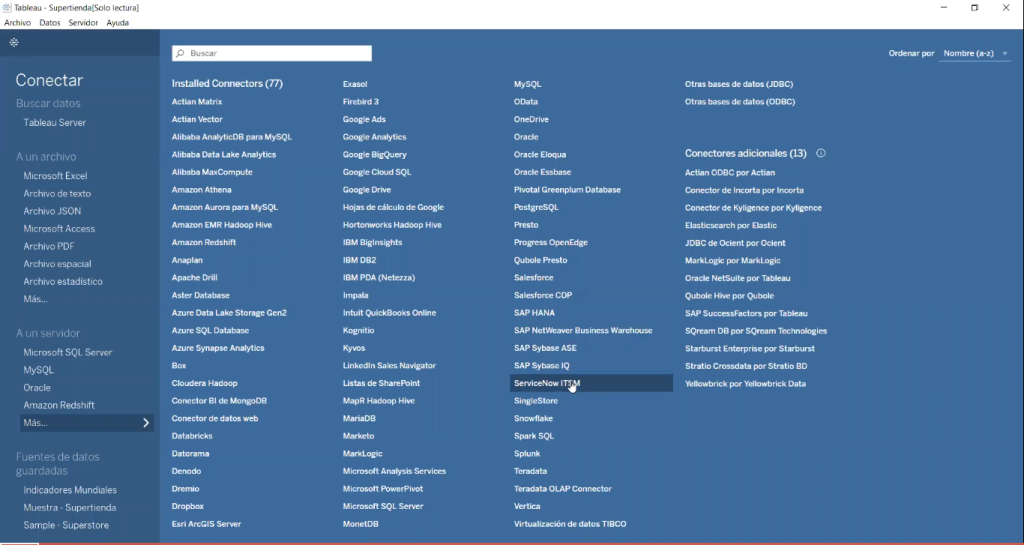Viewport: 1024px width, 545px height.
Task: Select Archivo estadístico in sidebar
Action: tap(63, 282)
